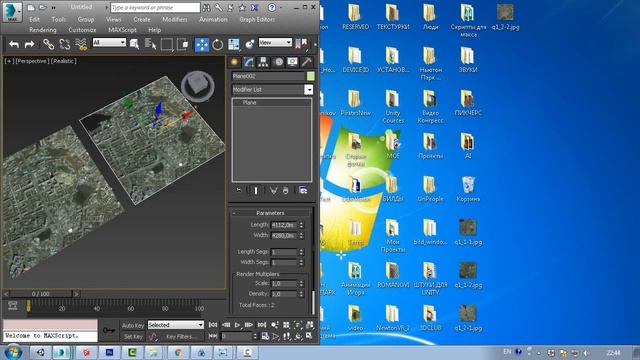The width and height of the screenshot is (640, 360).
Task: Activate the Select and Link tool
Action: pyautogui.click(x=48, y=44)
